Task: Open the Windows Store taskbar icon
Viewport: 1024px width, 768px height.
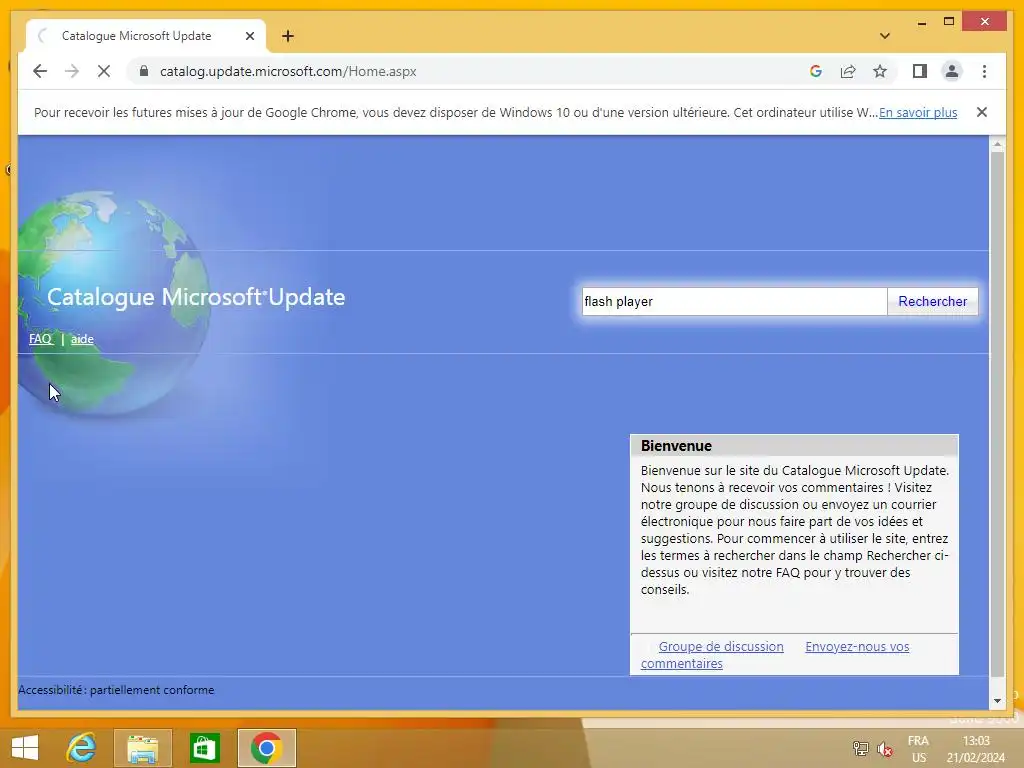Action: point(204,748)
